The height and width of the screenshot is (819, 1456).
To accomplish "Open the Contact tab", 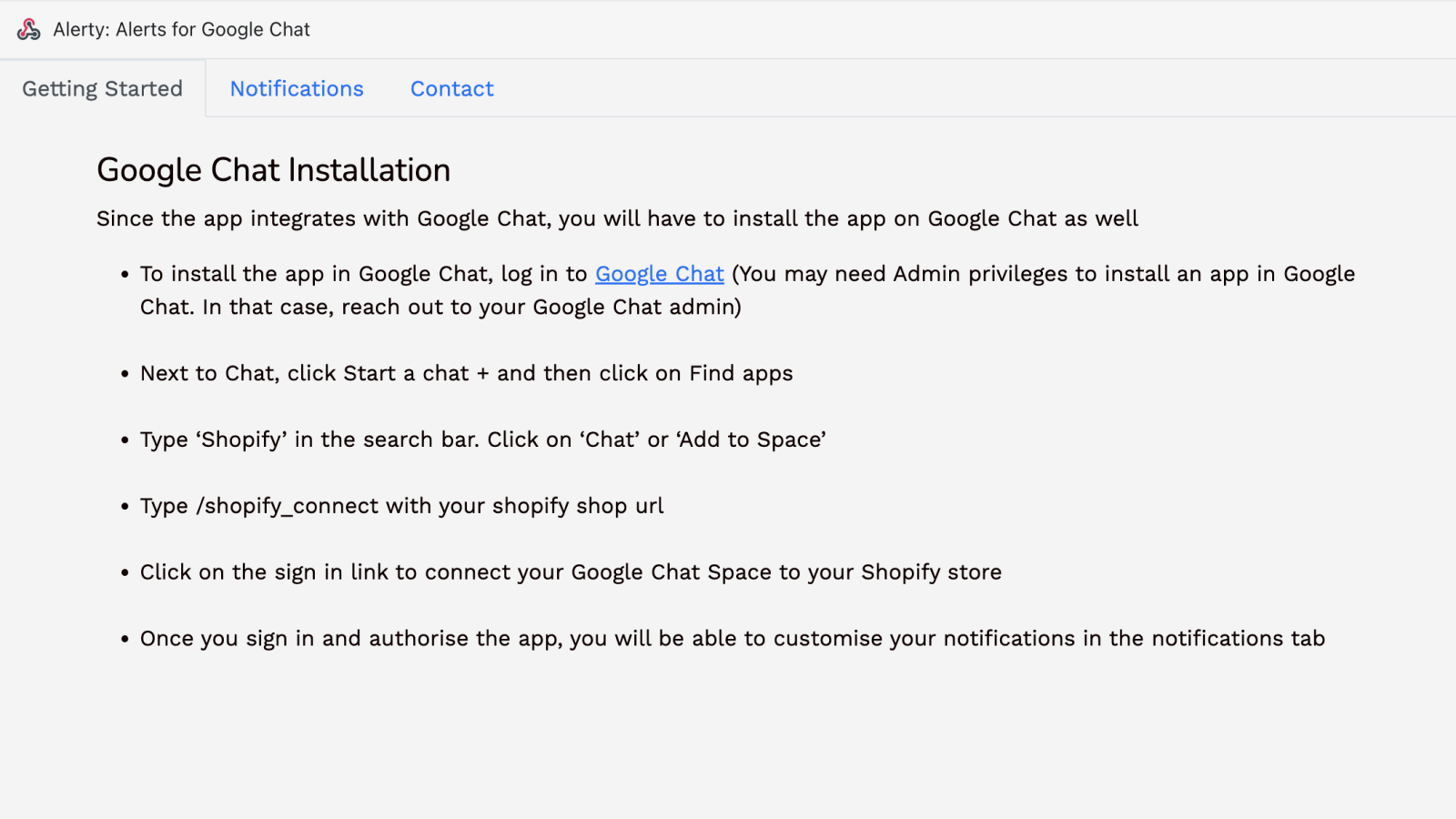I will (x=451, y=88).
